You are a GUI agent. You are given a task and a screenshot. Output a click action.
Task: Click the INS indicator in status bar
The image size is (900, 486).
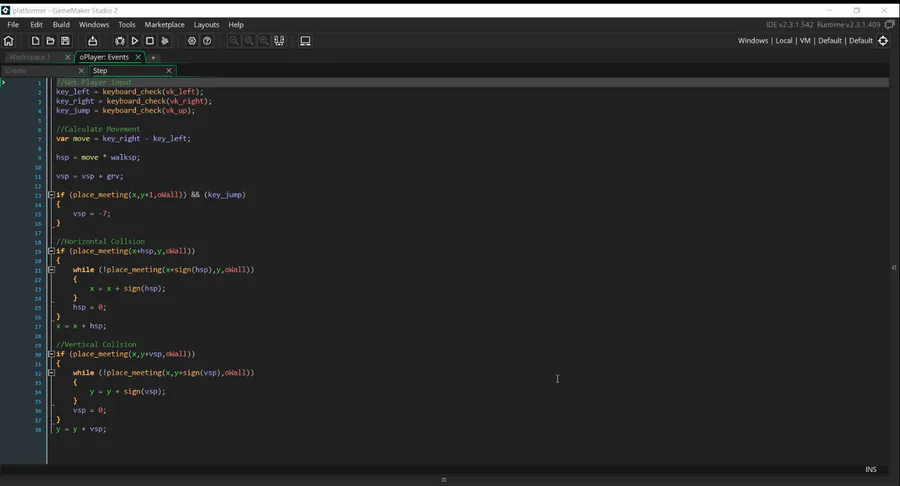click(x=871, y=469)
